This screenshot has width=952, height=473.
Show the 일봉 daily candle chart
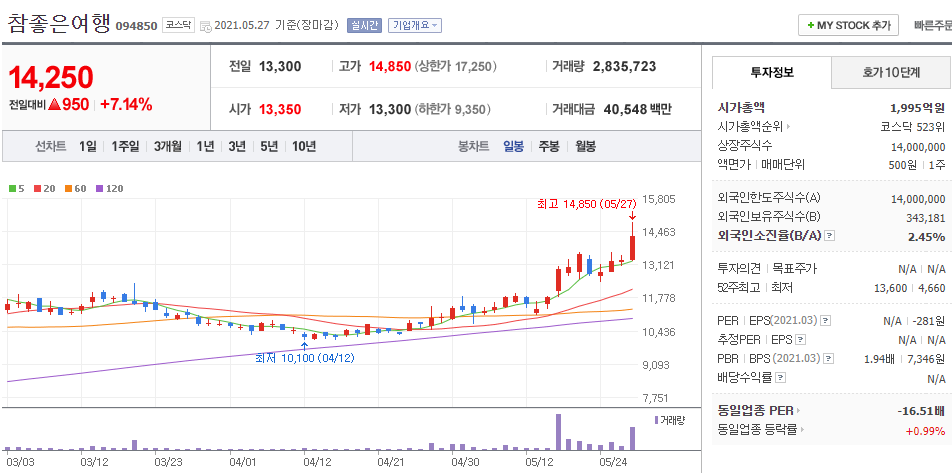513,146
